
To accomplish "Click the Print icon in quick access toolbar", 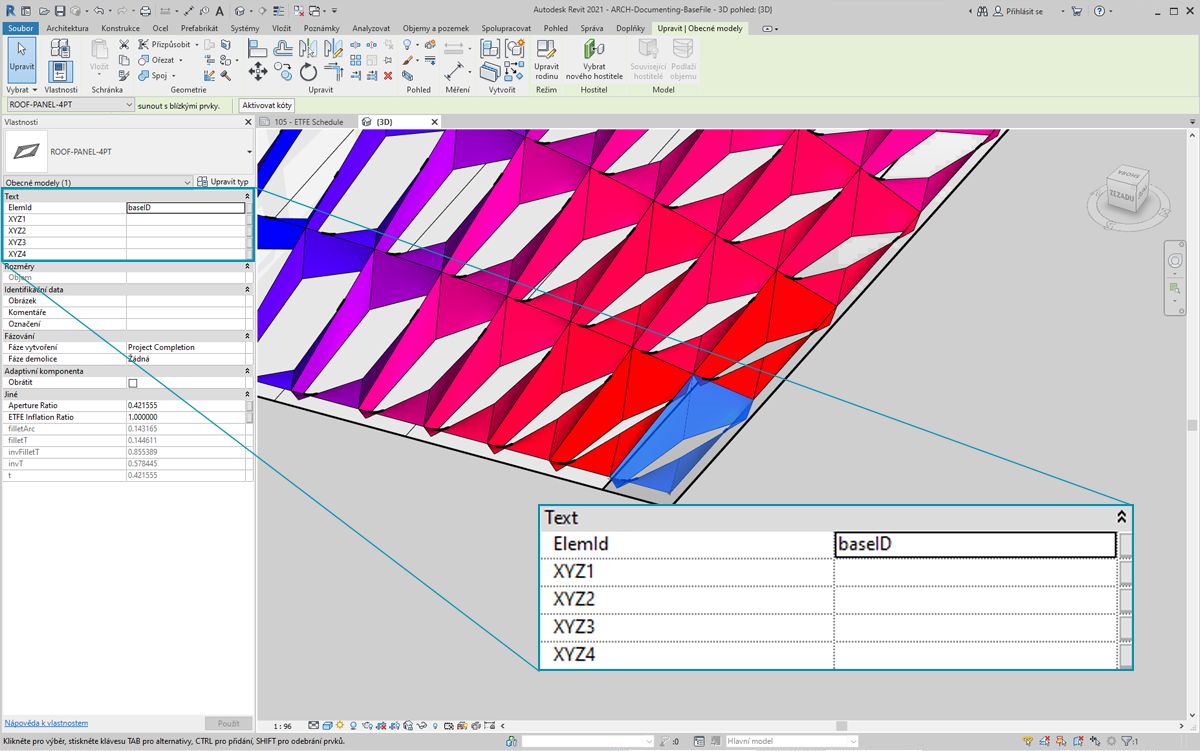I will point(146,11).
